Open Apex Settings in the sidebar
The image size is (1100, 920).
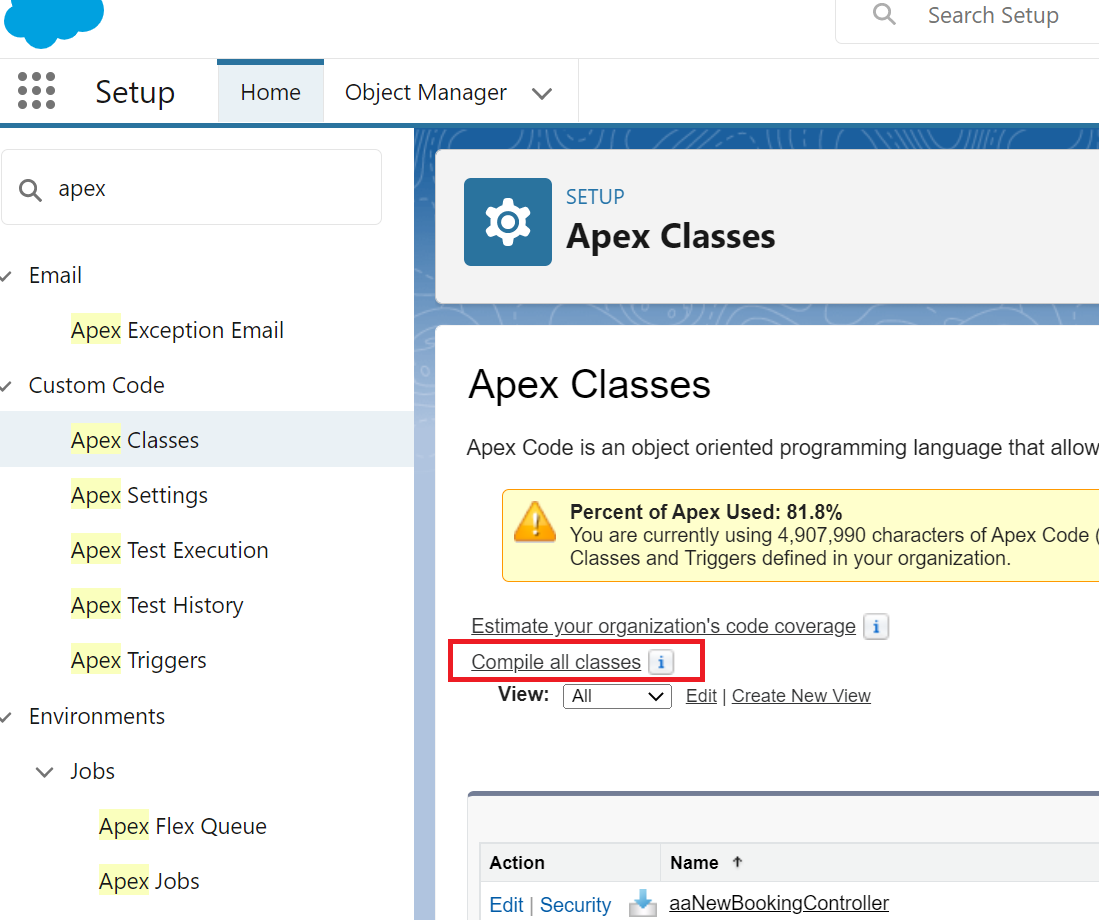(x=140, y=495)
